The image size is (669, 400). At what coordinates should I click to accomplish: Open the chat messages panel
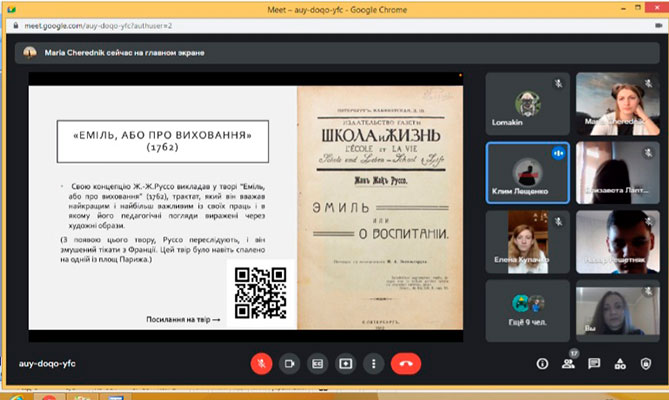pos(594,363)
